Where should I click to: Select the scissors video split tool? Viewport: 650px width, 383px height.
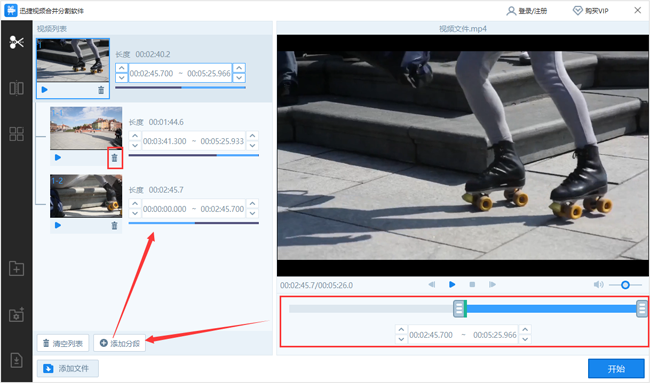coord(17,42)
